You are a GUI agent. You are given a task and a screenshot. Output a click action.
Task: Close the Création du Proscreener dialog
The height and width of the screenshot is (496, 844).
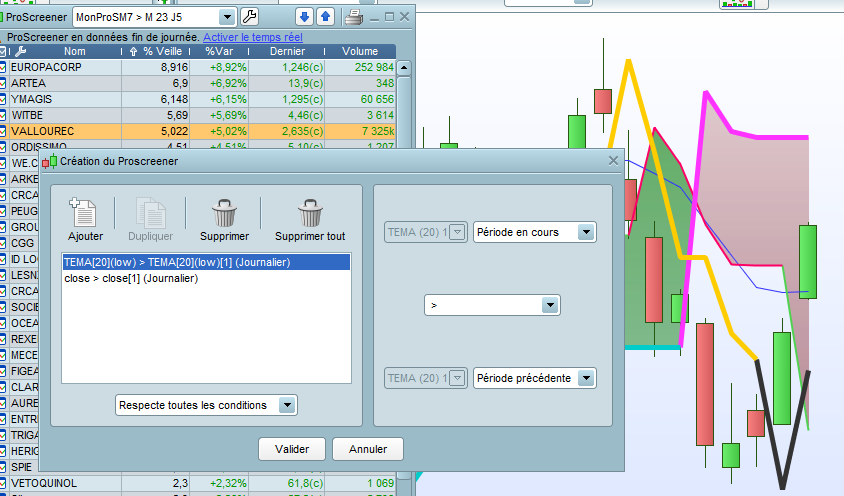[x=613, y=160]
